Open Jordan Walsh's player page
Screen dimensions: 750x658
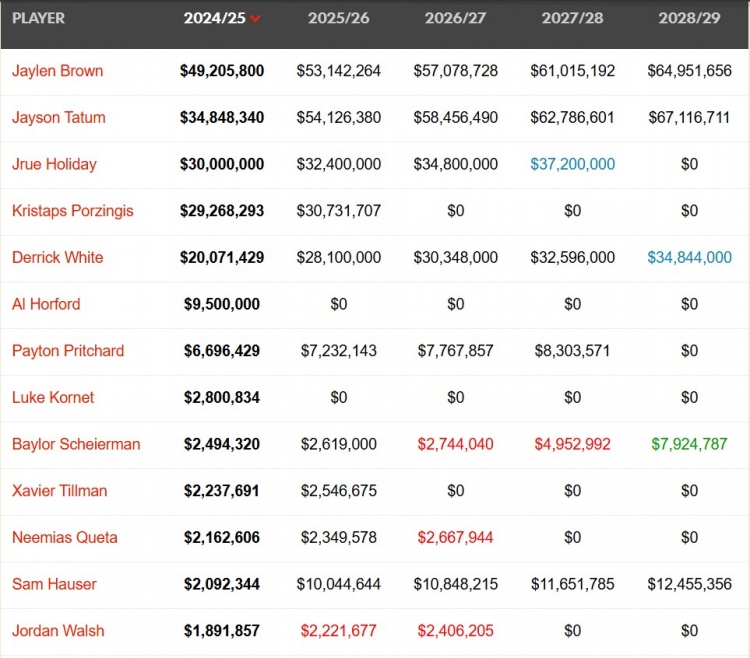tap(58, 631)
